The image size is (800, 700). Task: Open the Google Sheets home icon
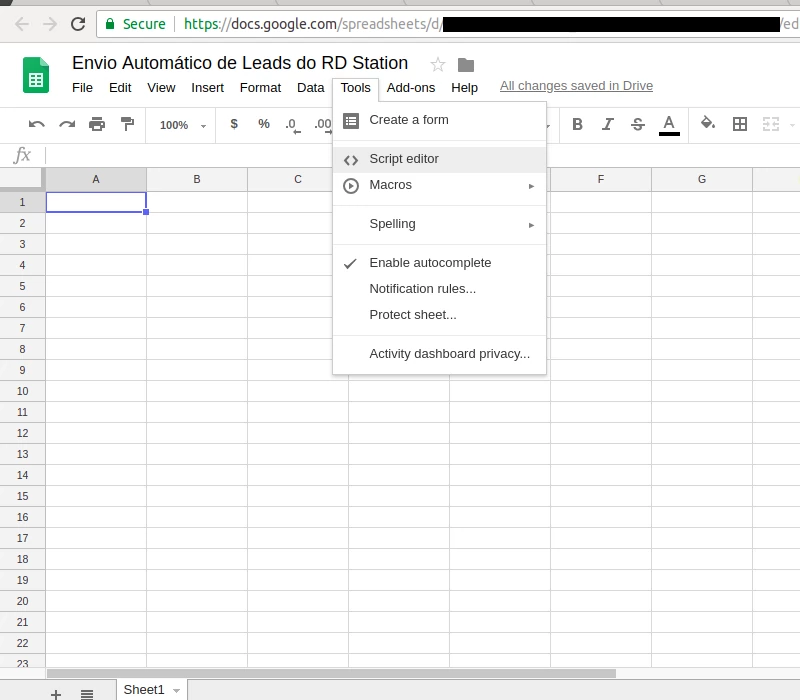click(35, 74)
